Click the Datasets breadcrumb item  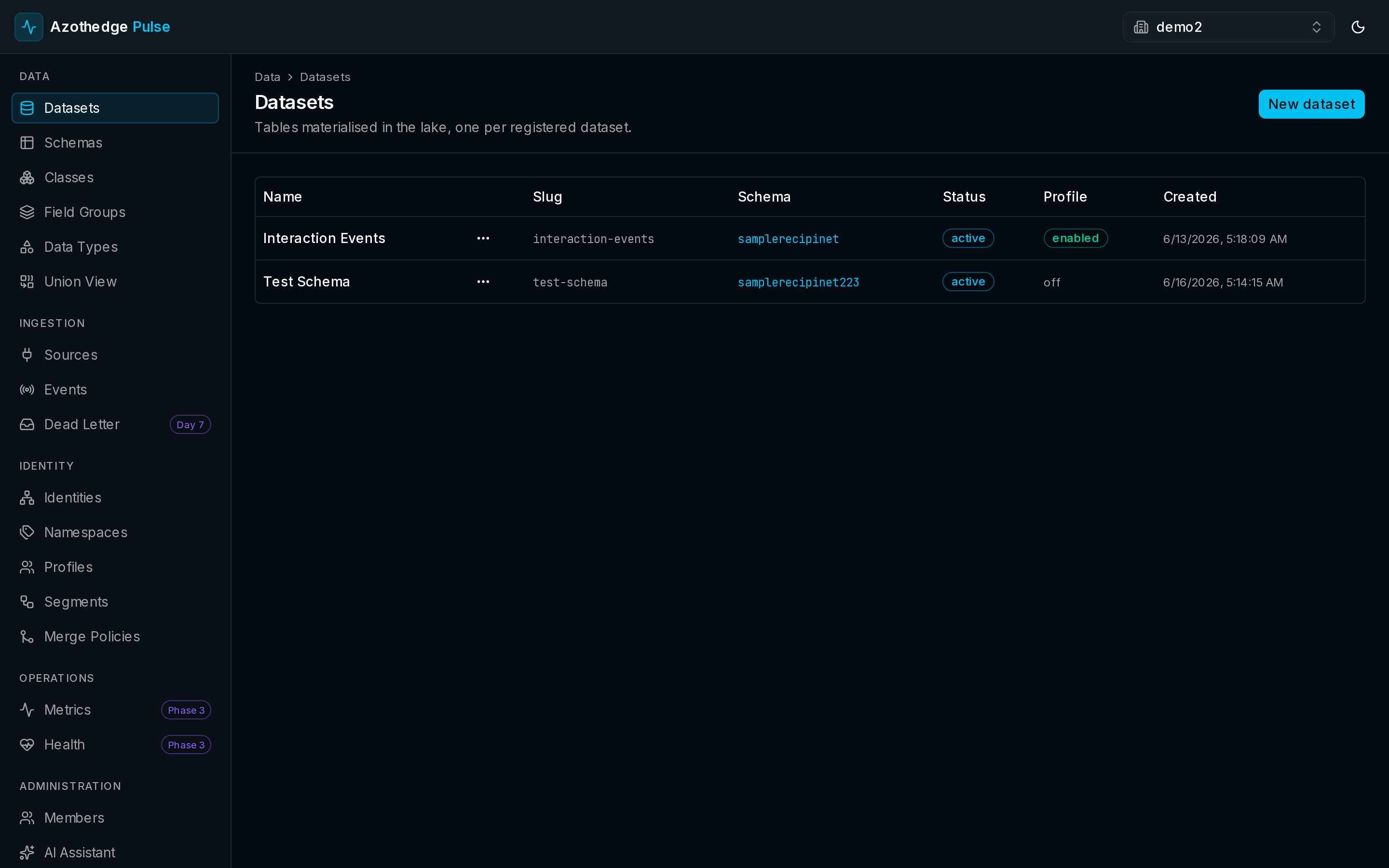click(325, 77)
